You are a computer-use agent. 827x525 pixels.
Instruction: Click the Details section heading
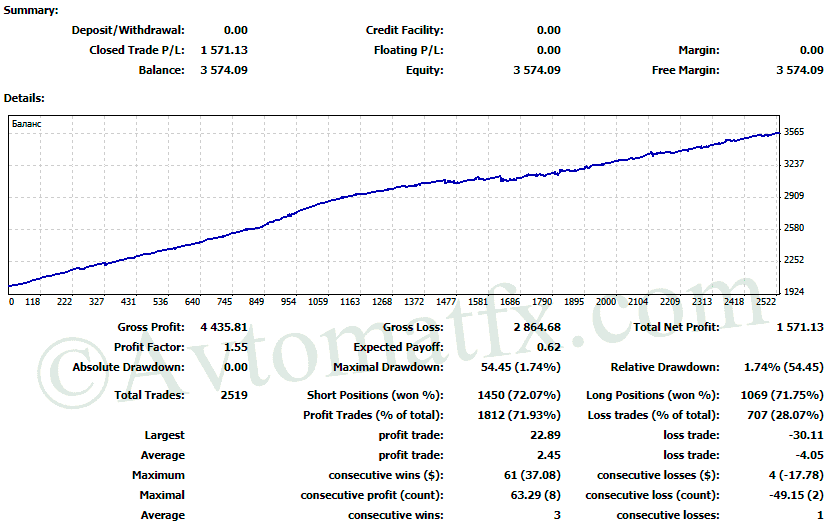coord(24,98)
